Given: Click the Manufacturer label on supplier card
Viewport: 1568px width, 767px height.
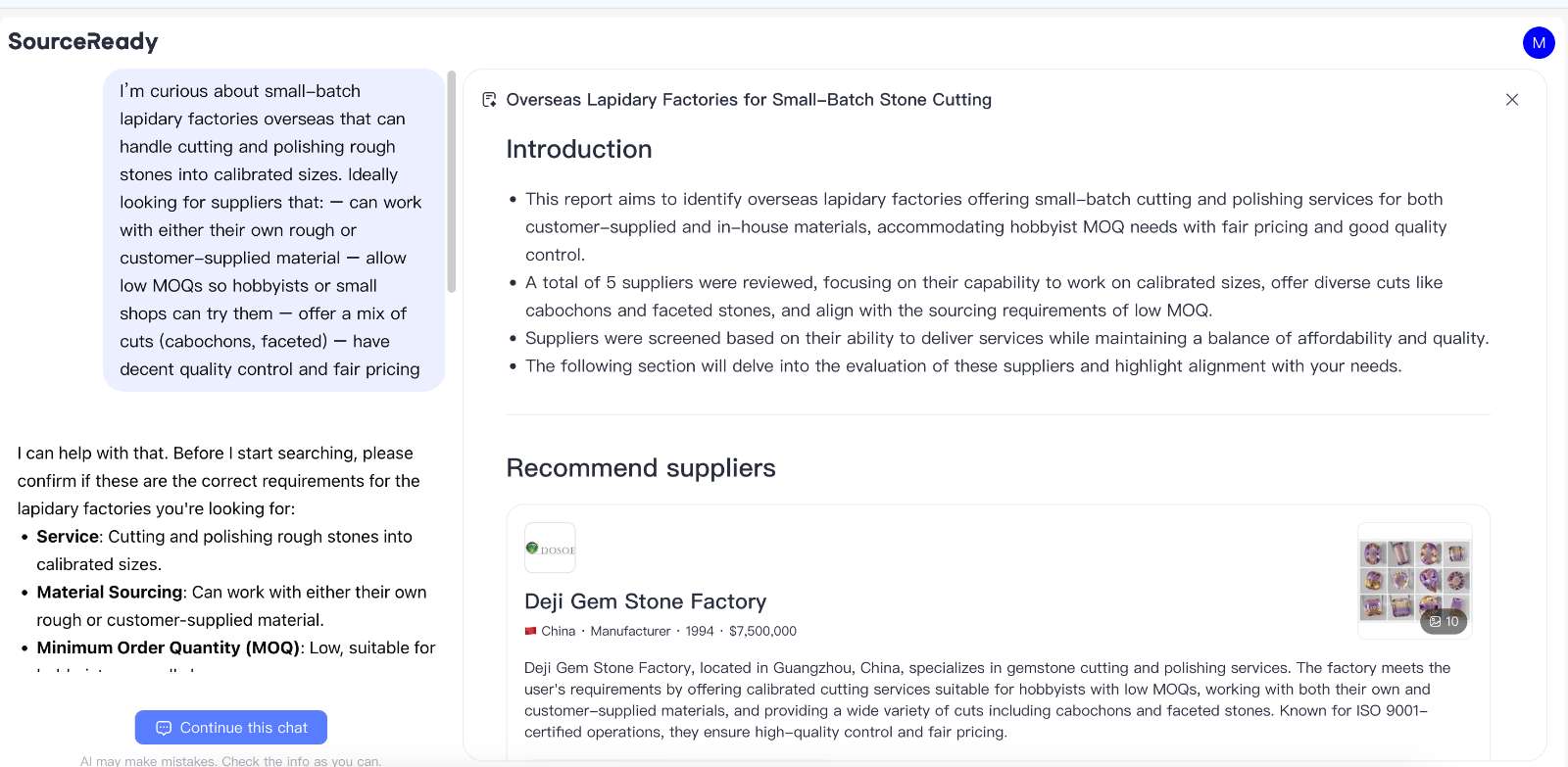Looking at the screenshot, I should [x=630, y=631].
